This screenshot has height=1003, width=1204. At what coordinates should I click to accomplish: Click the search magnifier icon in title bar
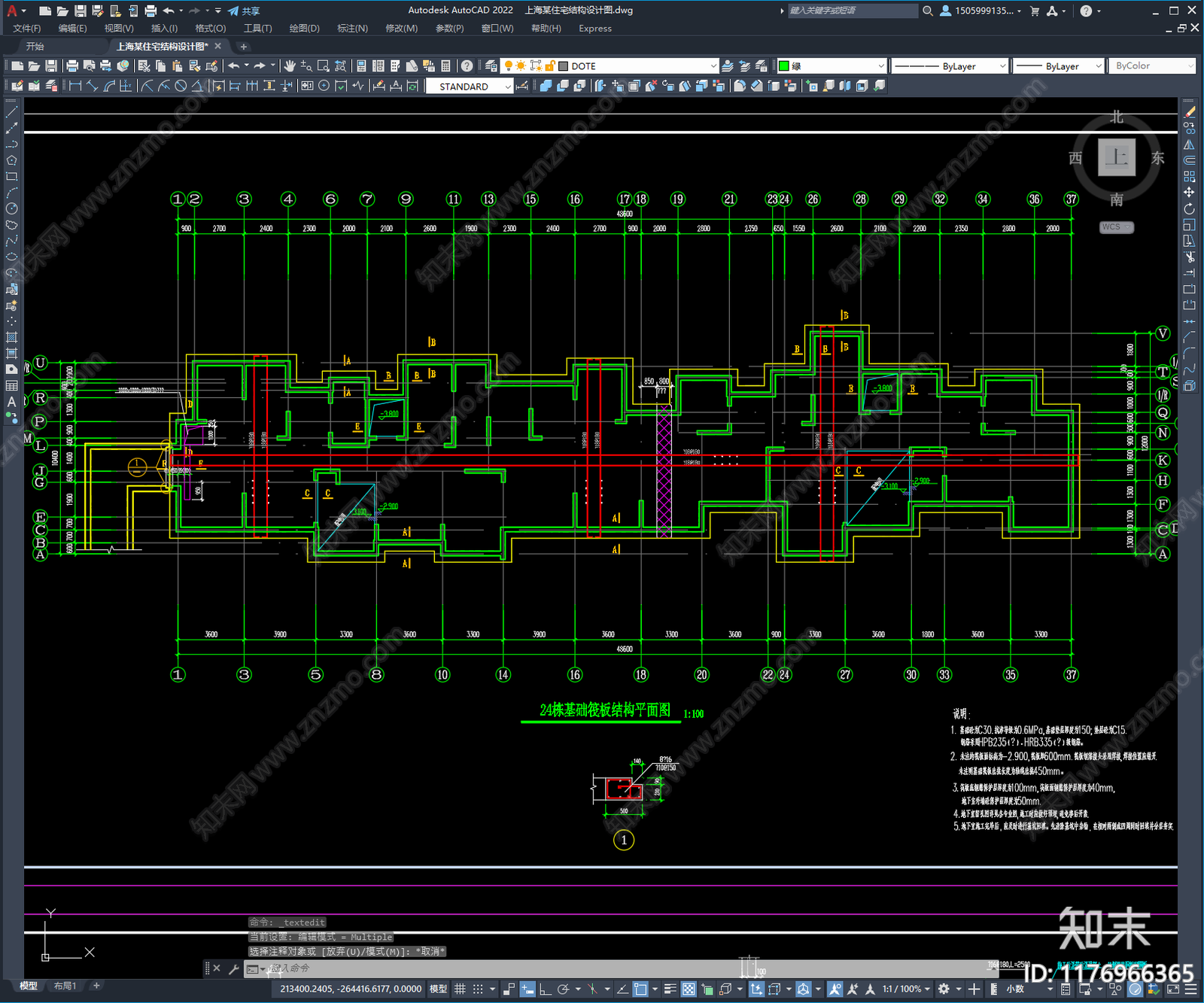coord(928,11)
